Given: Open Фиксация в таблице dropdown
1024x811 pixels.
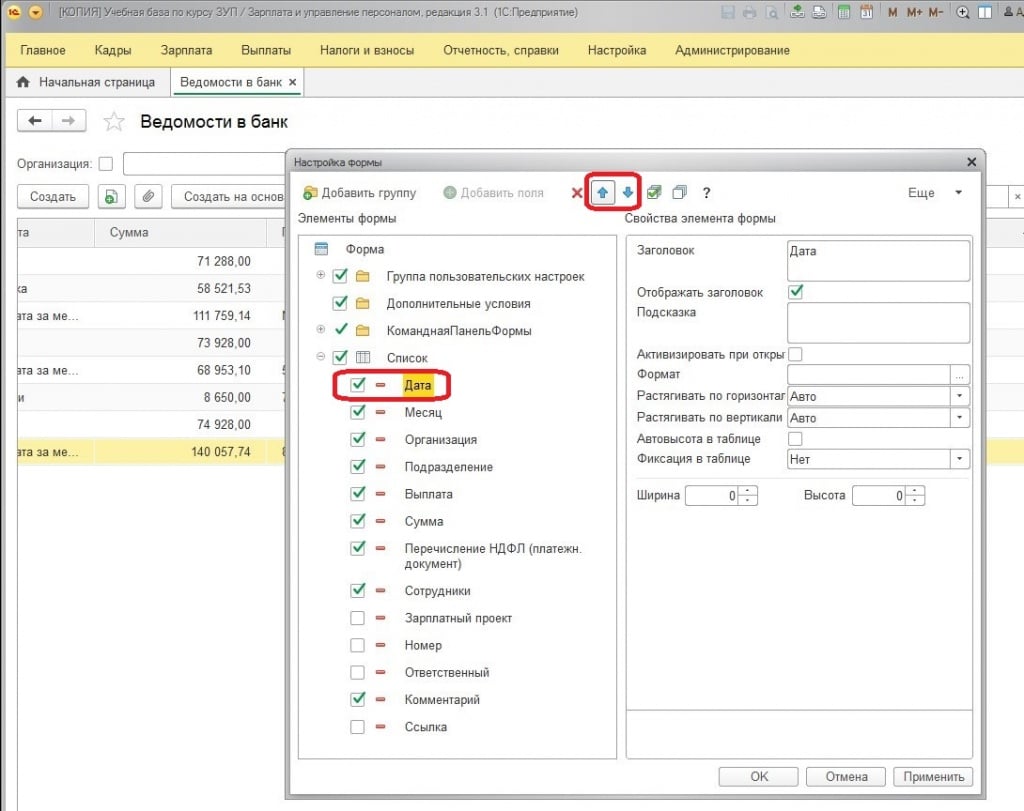Looking at the screenshot, I should pyautogui.click(x=960, y=459).
